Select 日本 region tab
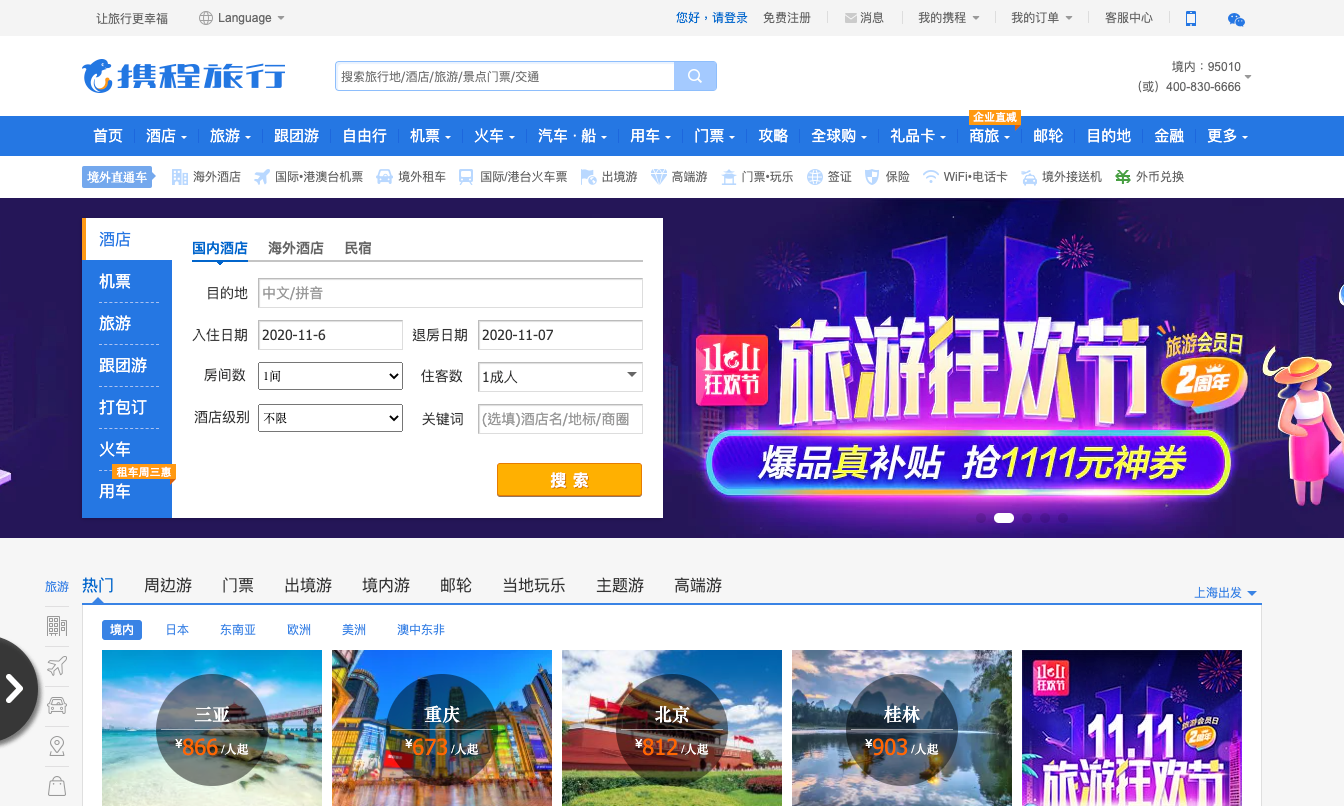Image resolution: width=1344 pixels, height=806 pixels. pos(177,630)
